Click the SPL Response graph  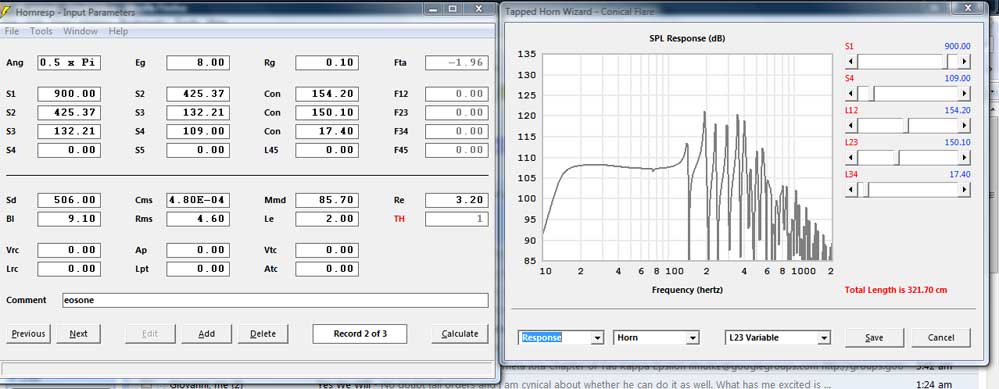point(687,157)
